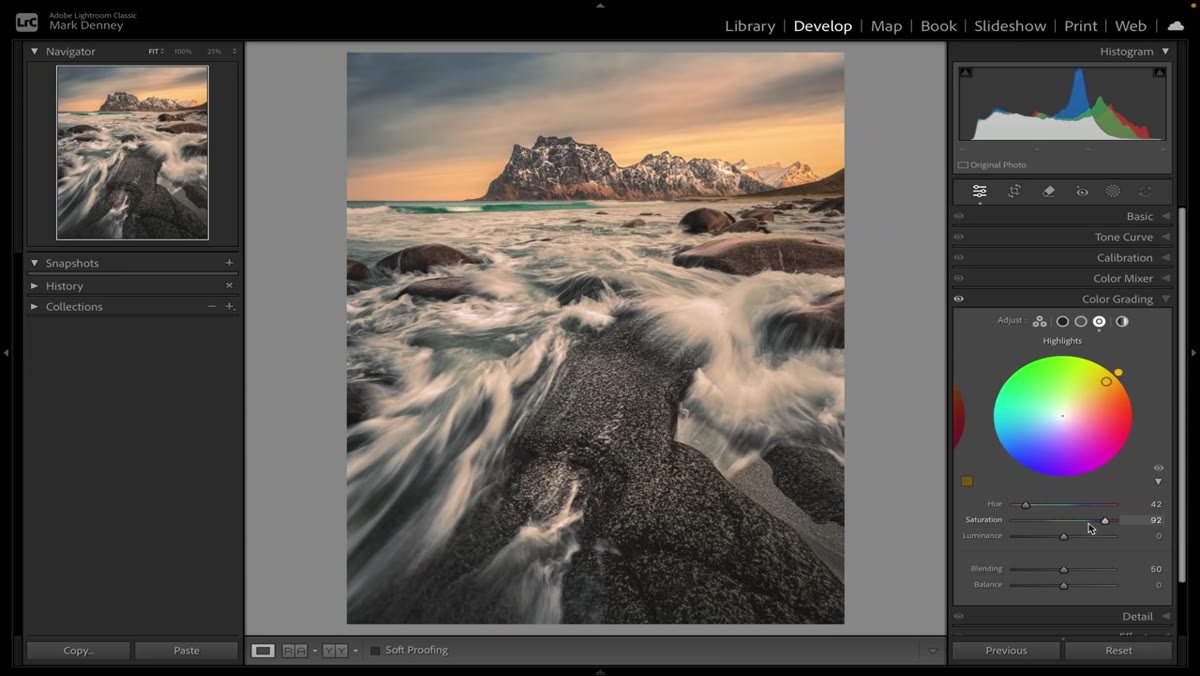Remove collection with minus icon
This screenshot has width=1200, height=676.
click(x=211, y=306)
